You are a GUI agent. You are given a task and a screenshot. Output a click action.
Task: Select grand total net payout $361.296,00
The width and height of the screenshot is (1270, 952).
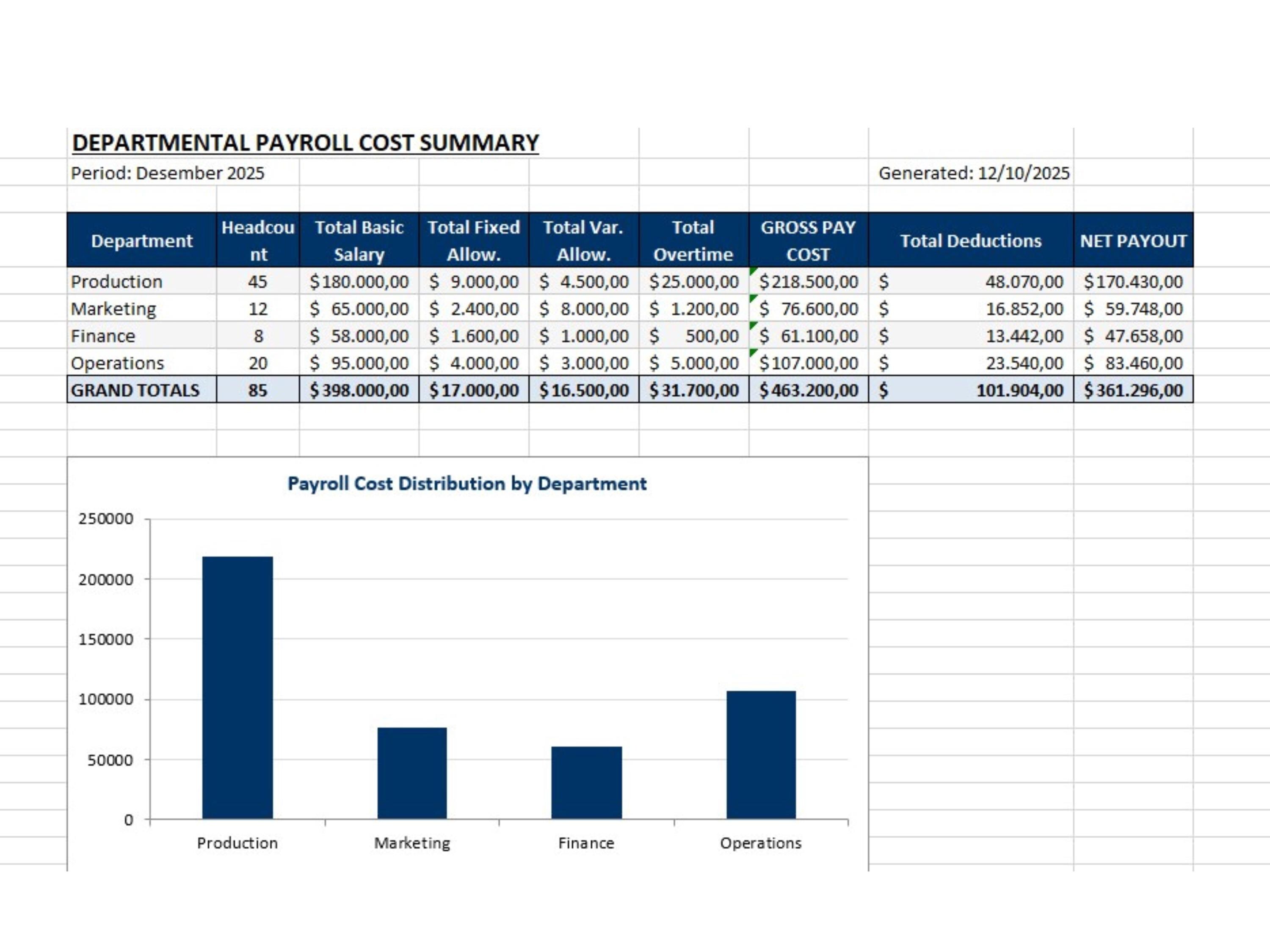1133,390
